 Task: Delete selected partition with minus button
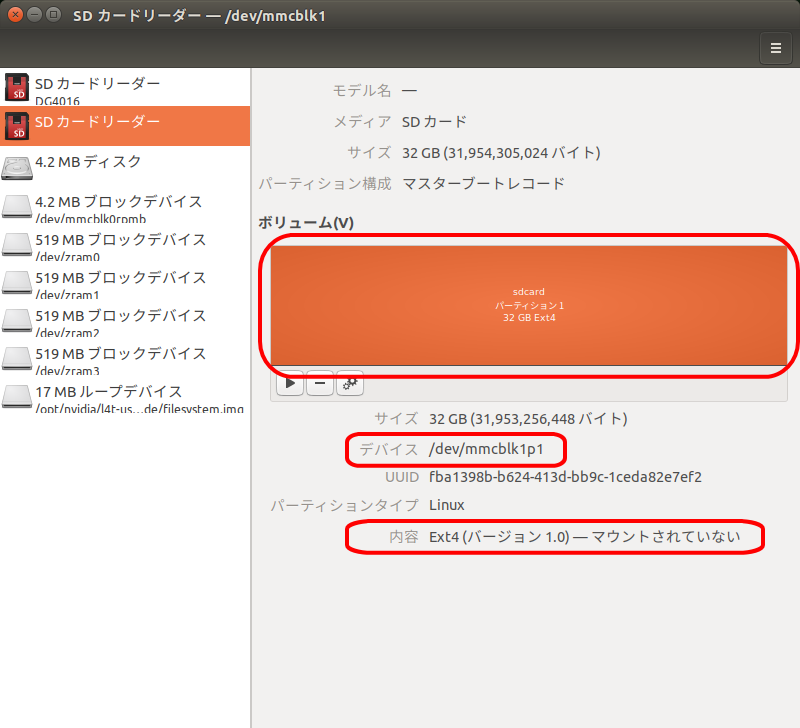(x=320, y=383)
